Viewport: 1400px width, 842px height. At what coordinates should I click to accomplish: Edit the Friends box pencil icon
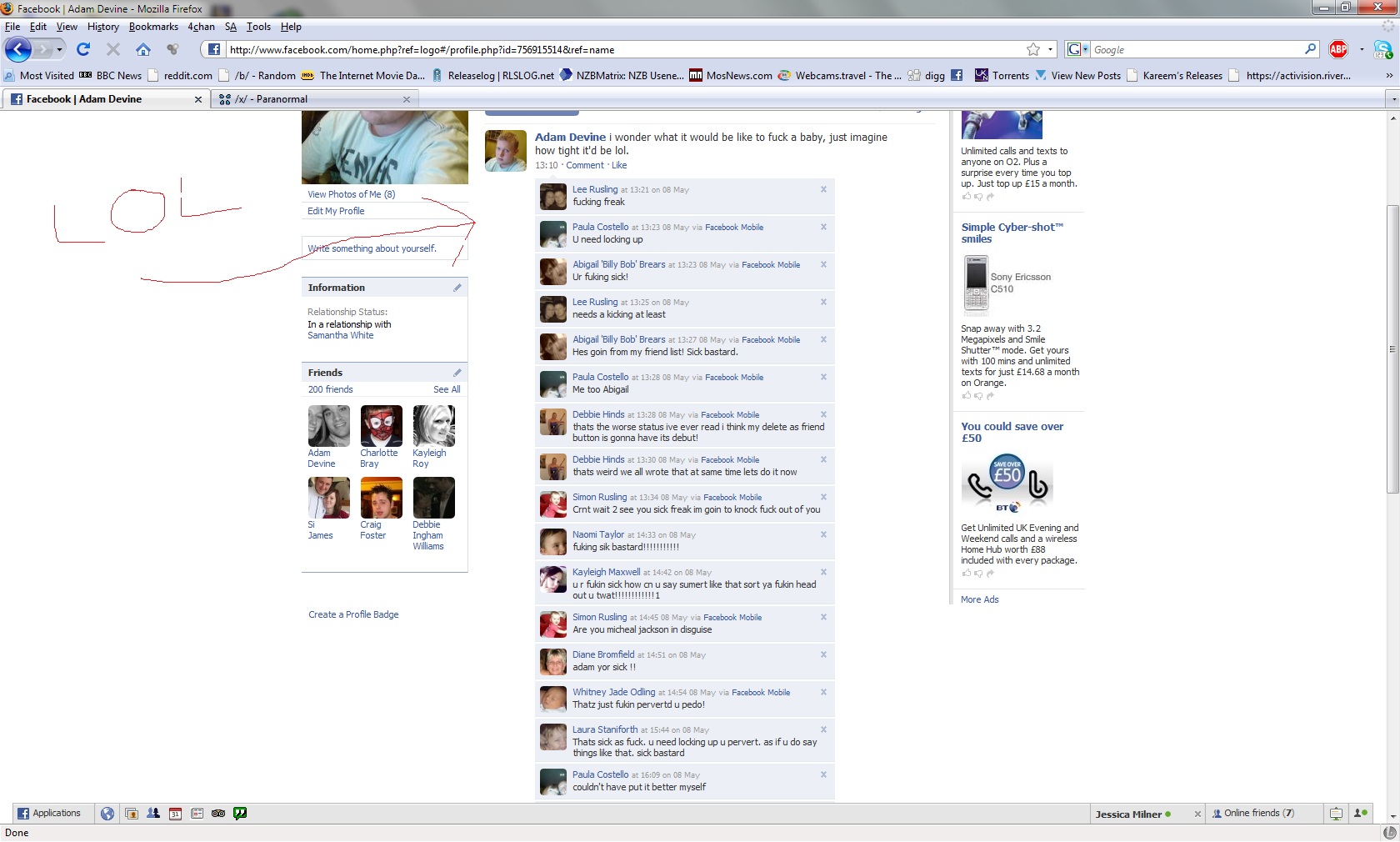pyautogui.click(x=457, y=373)
